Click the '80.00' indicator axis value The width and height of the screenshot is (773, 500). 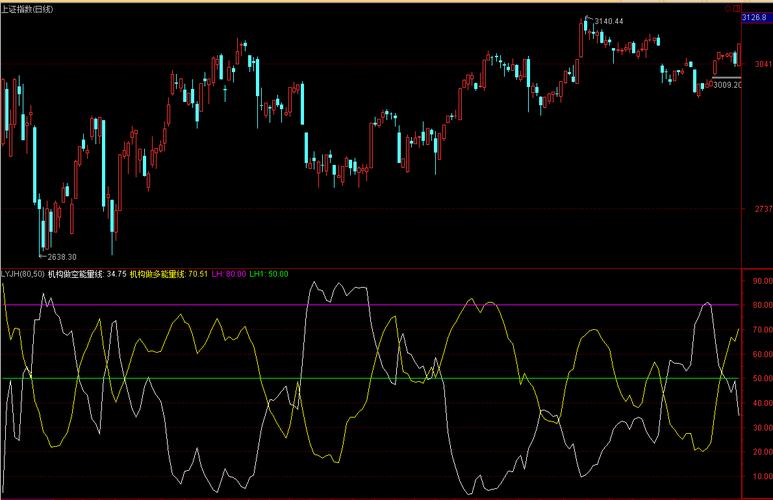point(762,305)
